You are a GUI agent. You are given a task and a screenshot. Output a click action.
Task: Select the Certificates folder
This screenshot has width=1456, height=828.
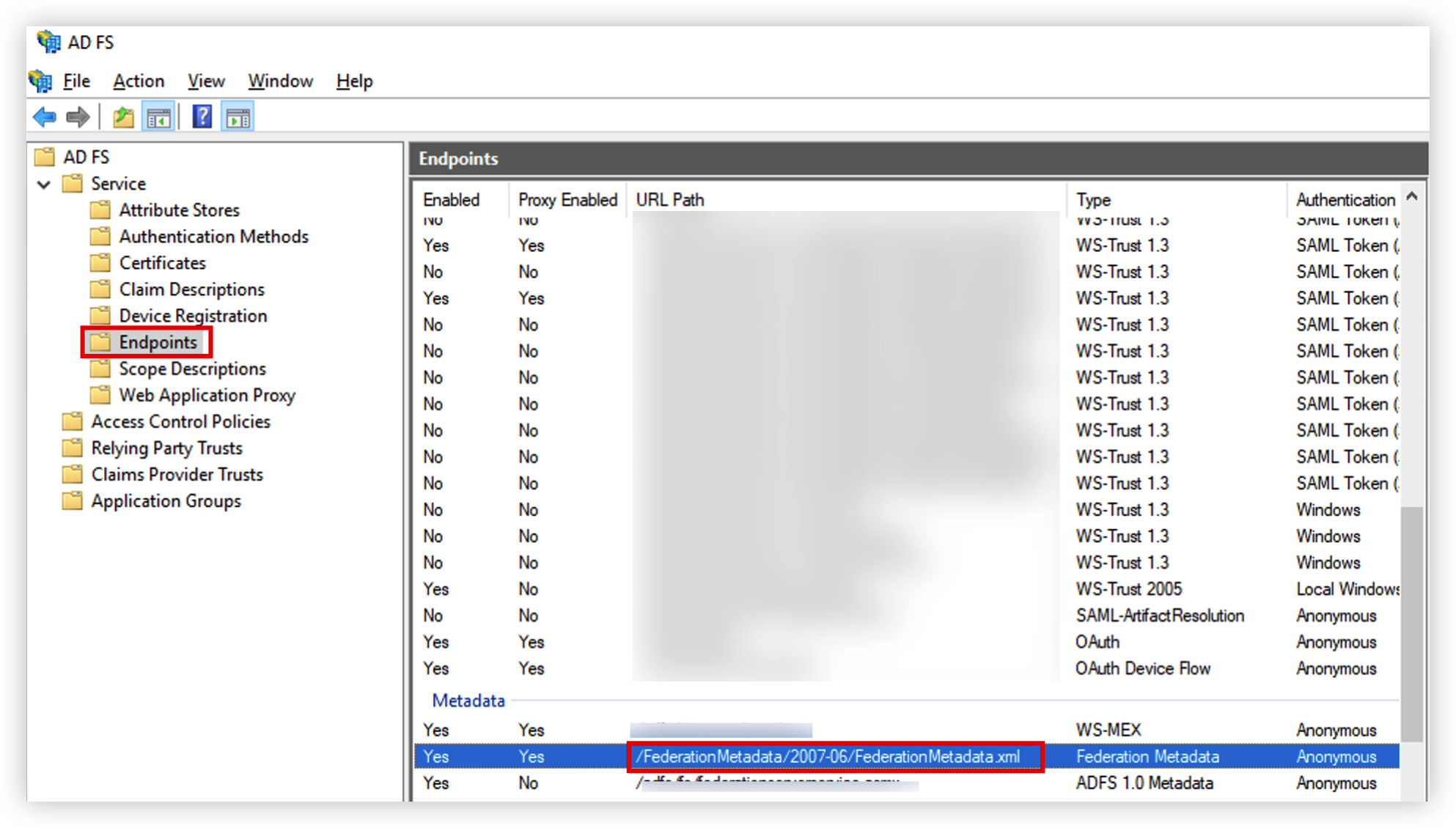162,263
